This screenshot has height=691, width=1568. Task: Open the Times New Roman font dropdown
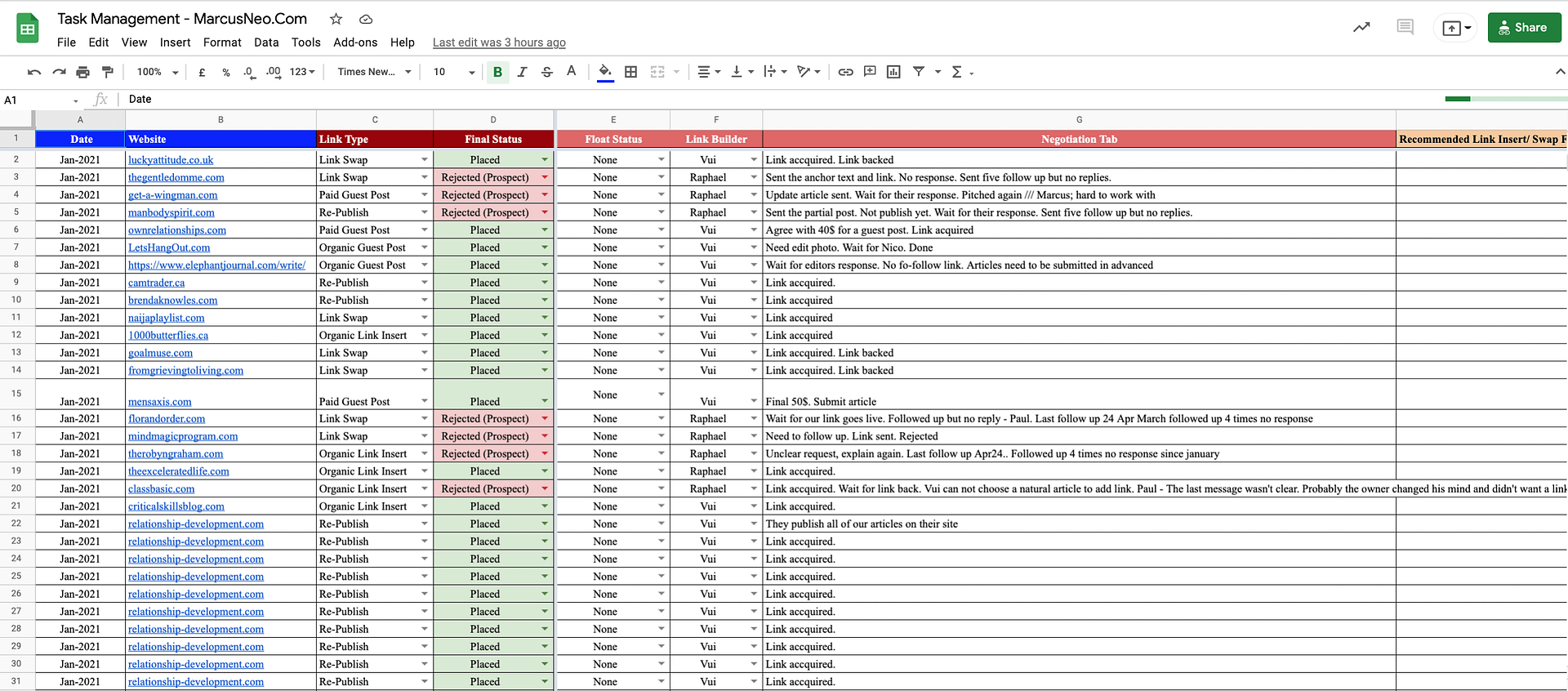pyautogui.click(x=374, y=72)
